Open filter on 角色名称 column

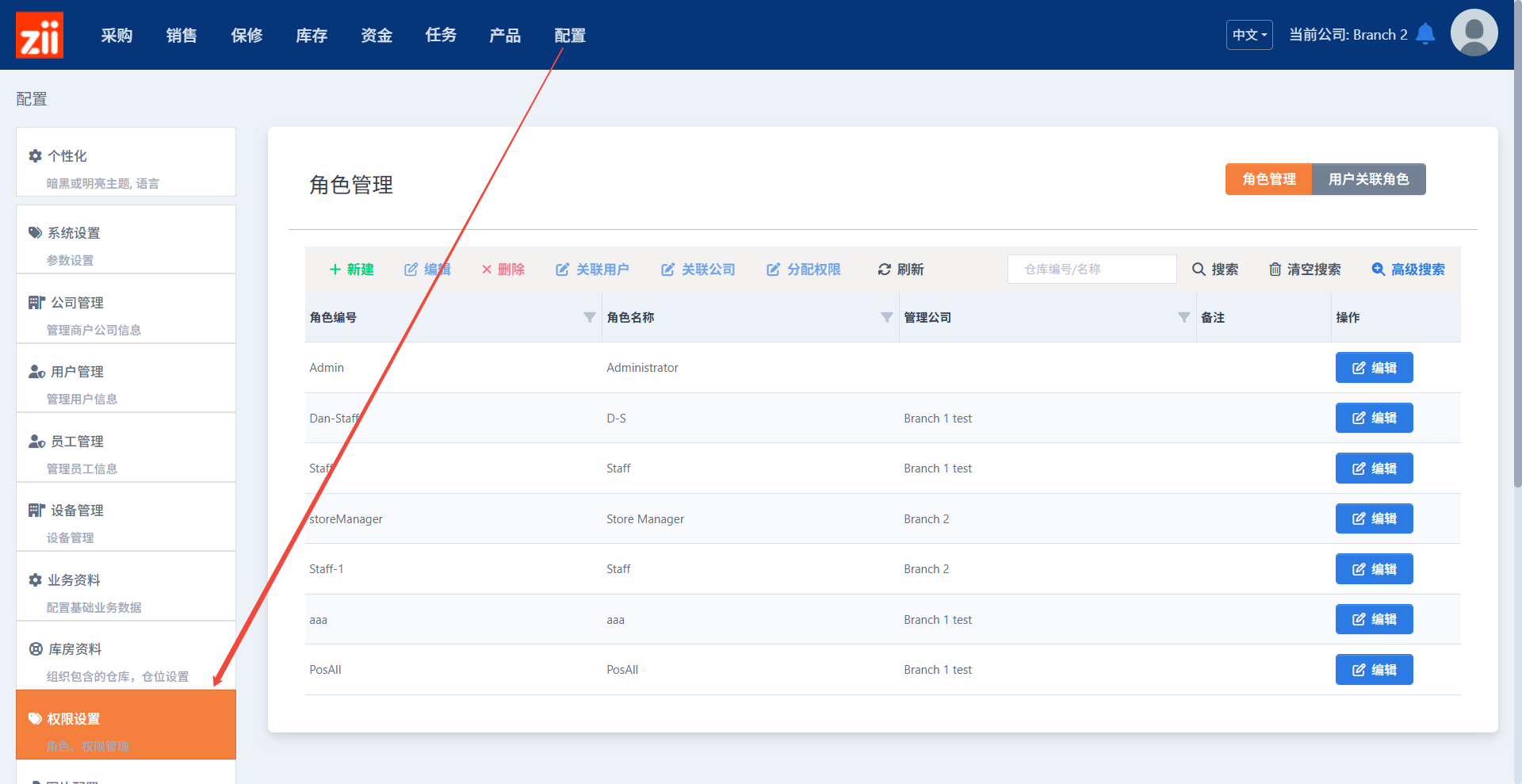tap(886, 318)
